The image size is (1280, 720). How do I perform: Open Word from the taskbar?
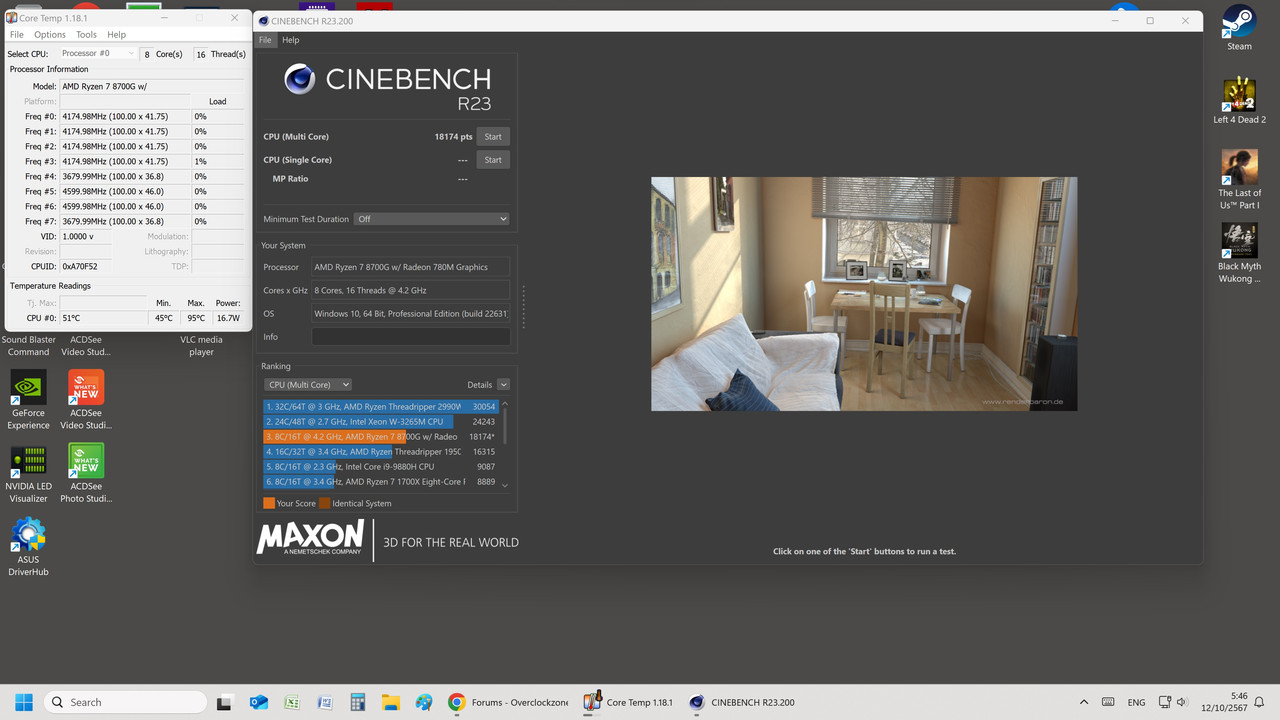coord(325,702)
